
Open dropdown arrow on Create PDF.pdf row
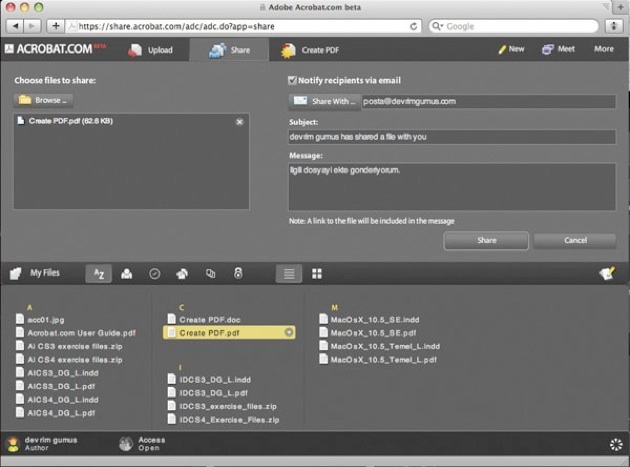[x=288, y=332]
